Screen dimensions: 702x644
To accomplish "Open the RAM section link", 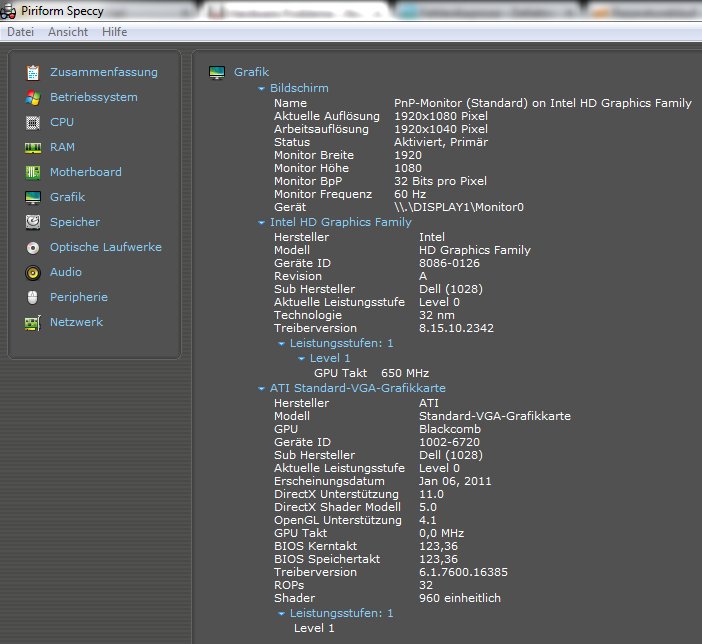I will (x=62, y=147).
